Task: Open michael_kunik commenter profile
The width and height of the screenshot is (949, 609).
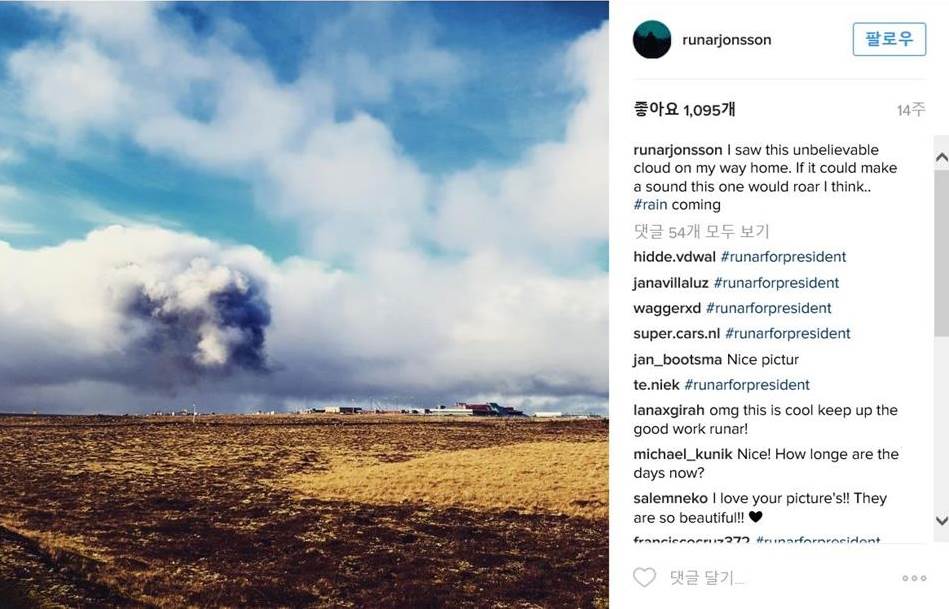Action: click(x=683, y=455)
